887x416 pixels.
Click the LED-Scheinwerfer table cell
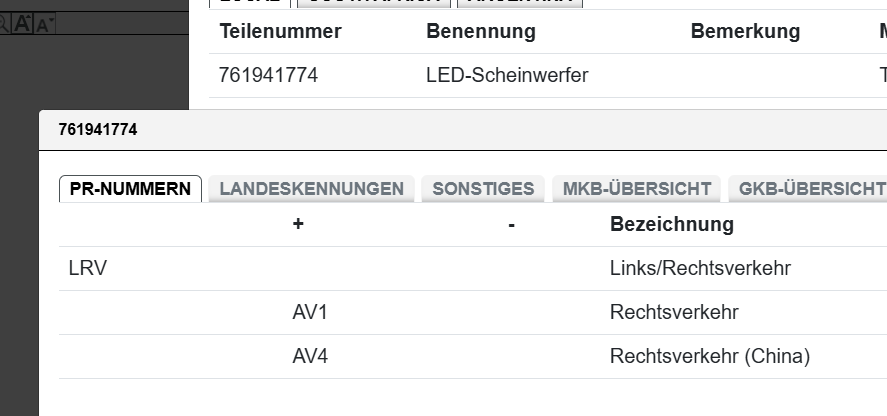pyautogui.click(x=506, y=74)
